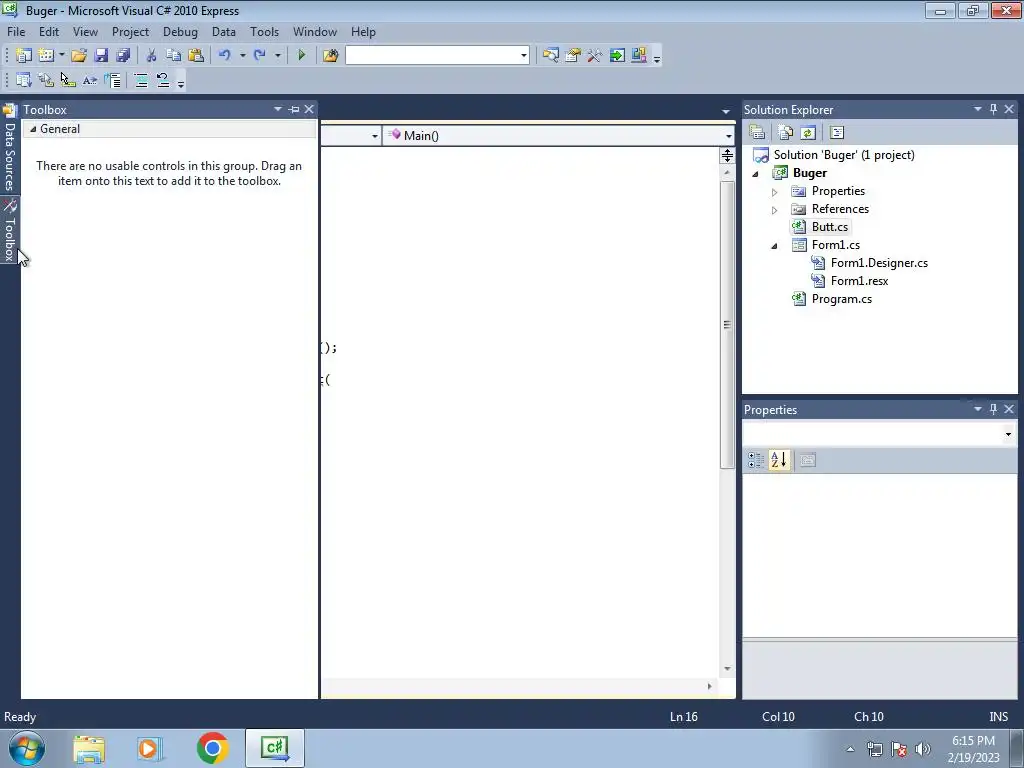This screenshot has height=768, width=1024.
Task: Open the Redo history dropdown arrow
Action: point(278,56)
